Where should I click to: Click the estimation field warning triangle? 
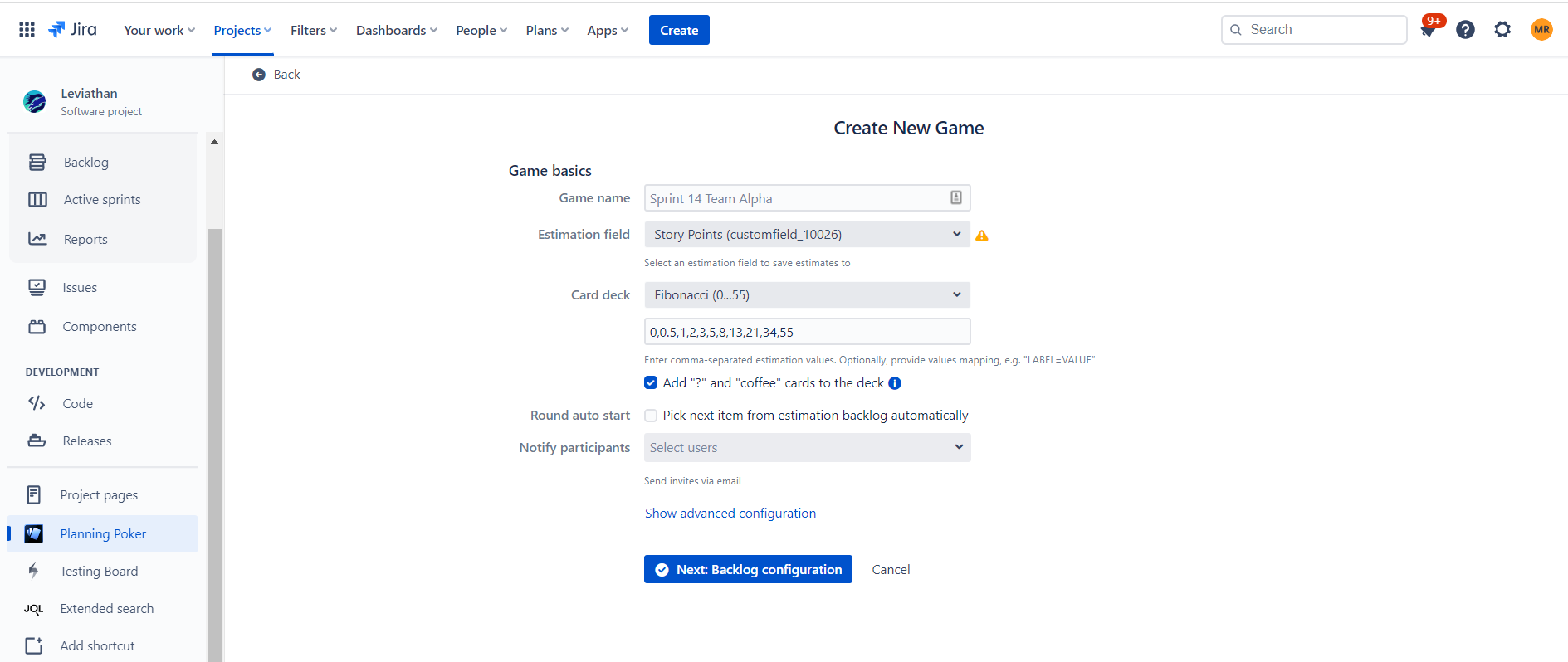click(x=982, y=236)
